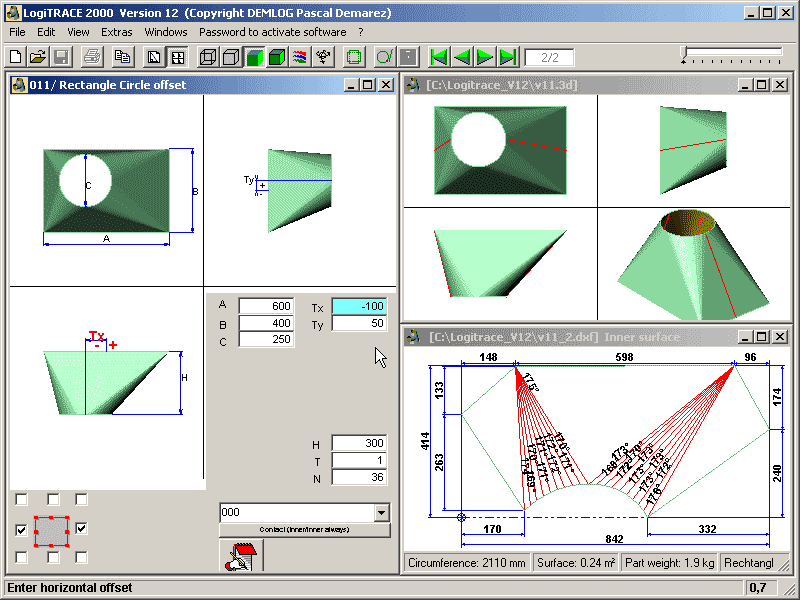Tick the bottom-right checkbox around the square
Viewport: 800px width, 600px height.
tap(81, 557)
